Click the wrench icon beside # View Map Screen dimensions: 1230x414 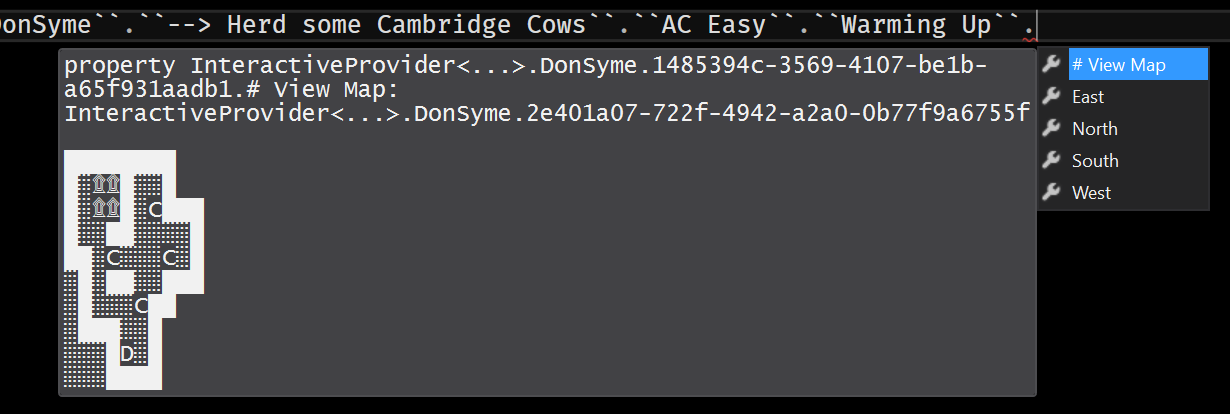(1050, 65)
